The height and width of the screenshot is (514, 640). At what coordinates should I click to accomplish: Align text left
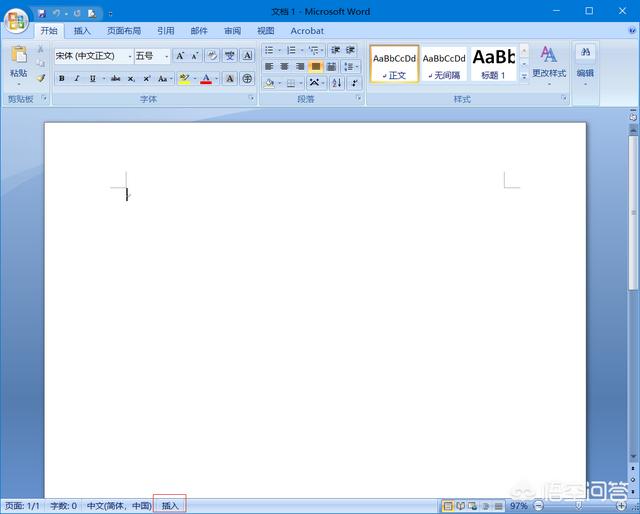tap(269, 66)
